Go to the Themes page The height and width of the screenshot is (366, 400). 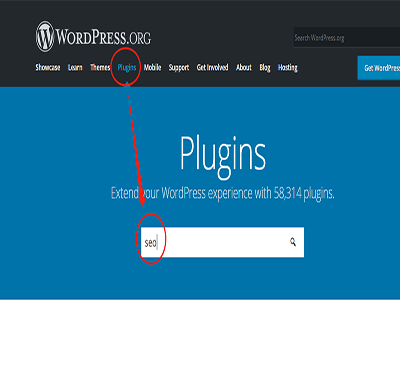pyautogui.click(x=100, y=68)
